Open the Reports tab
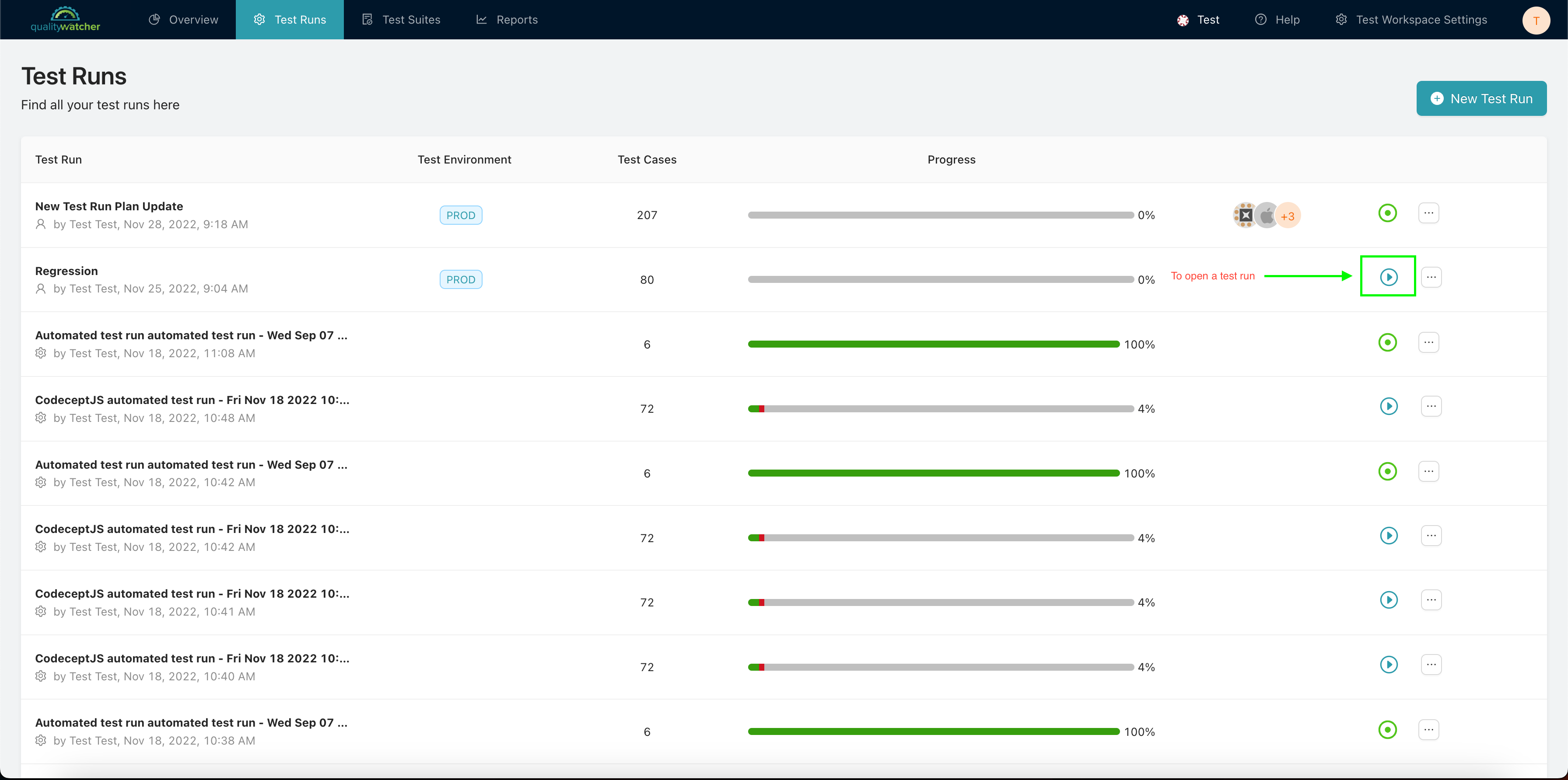The height and width of the screenshot is (780, 1568). click(507, 20)
